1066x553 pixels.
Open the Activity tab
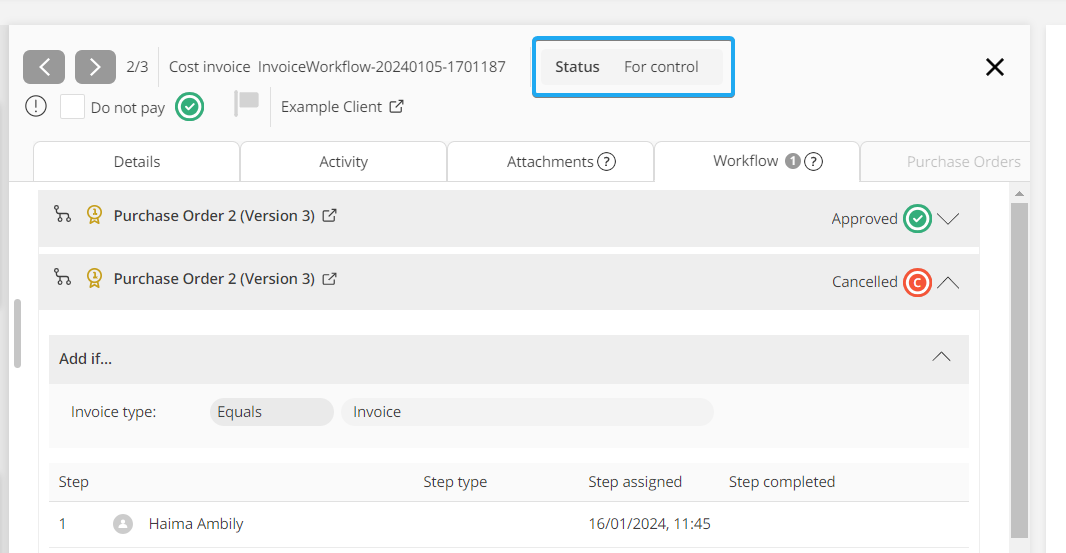click(x=343, y=161)
